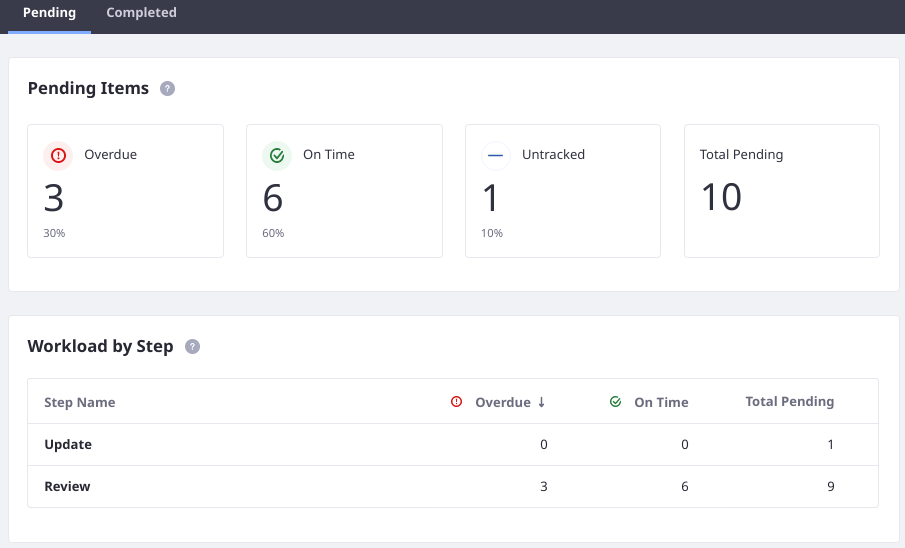This screenshot has width=905, height=548.
Task: Click Overdue value 0 in Update row
Action: 544,445
